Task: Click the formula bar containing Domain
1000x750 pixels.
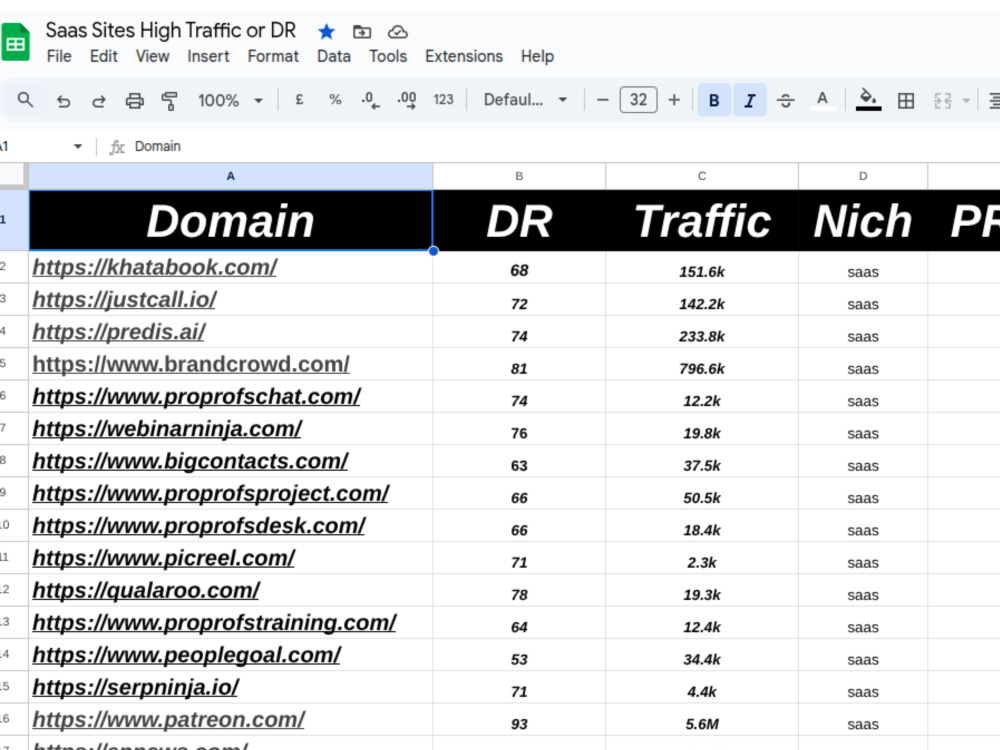Action: (x=561, y=147)
